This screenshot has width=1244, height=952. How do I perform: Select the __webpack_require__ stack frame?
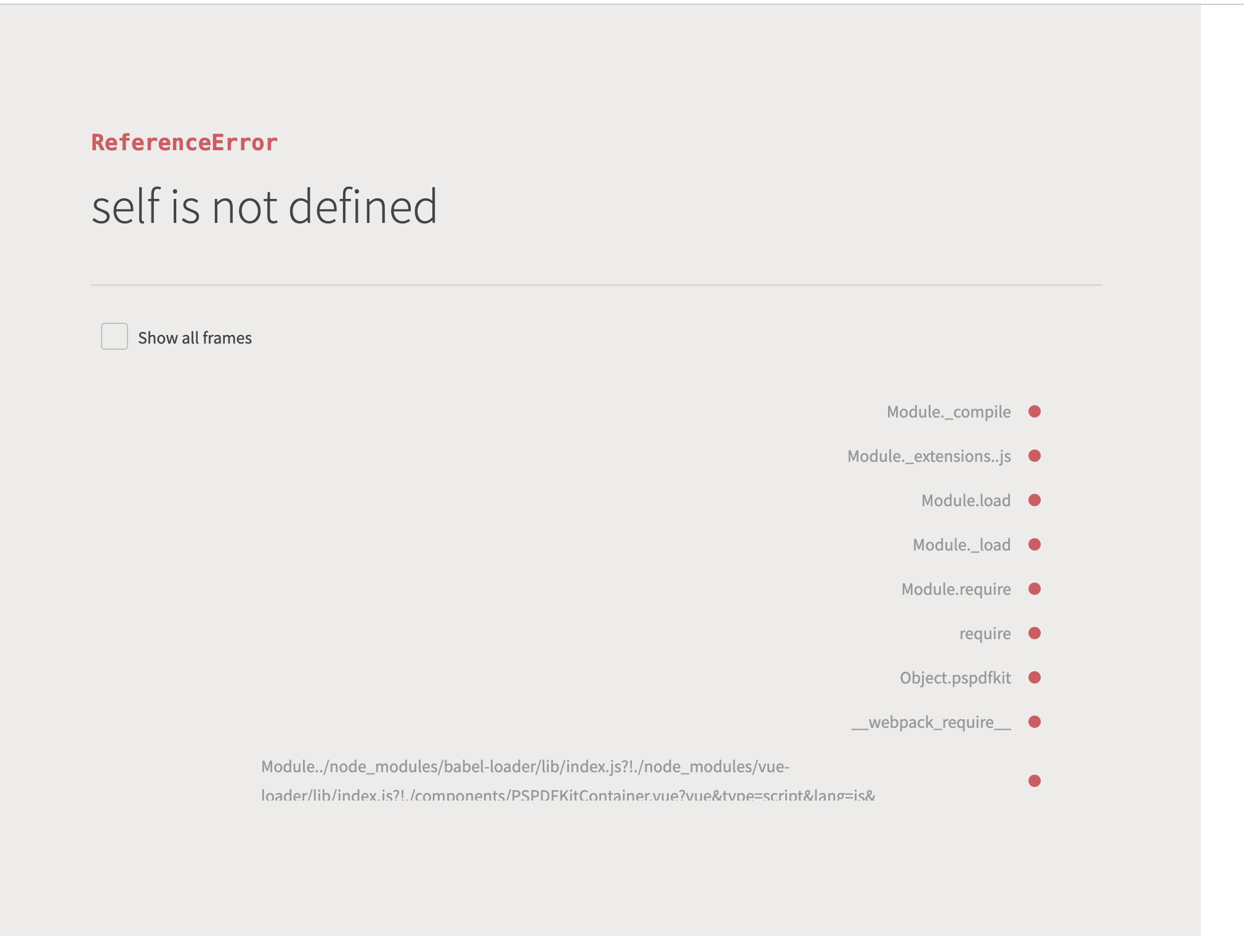tap(931, 722)
